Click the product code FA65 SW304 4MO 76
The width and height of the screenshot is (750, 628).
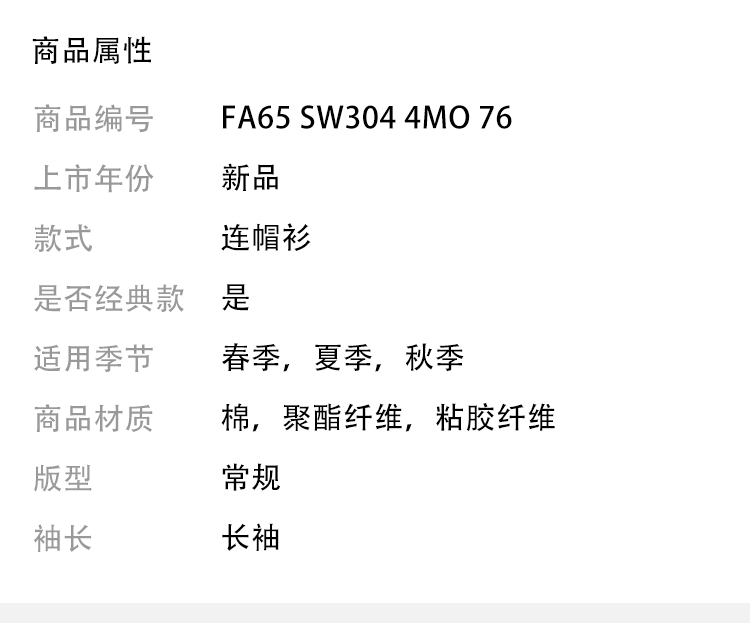tap(366, 119)
